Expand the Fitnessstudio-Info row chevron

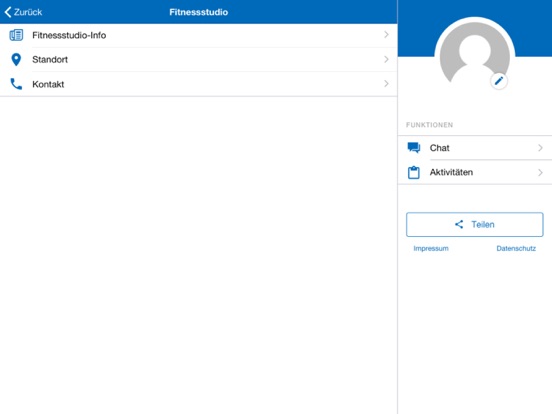click(x=386, y=34)
